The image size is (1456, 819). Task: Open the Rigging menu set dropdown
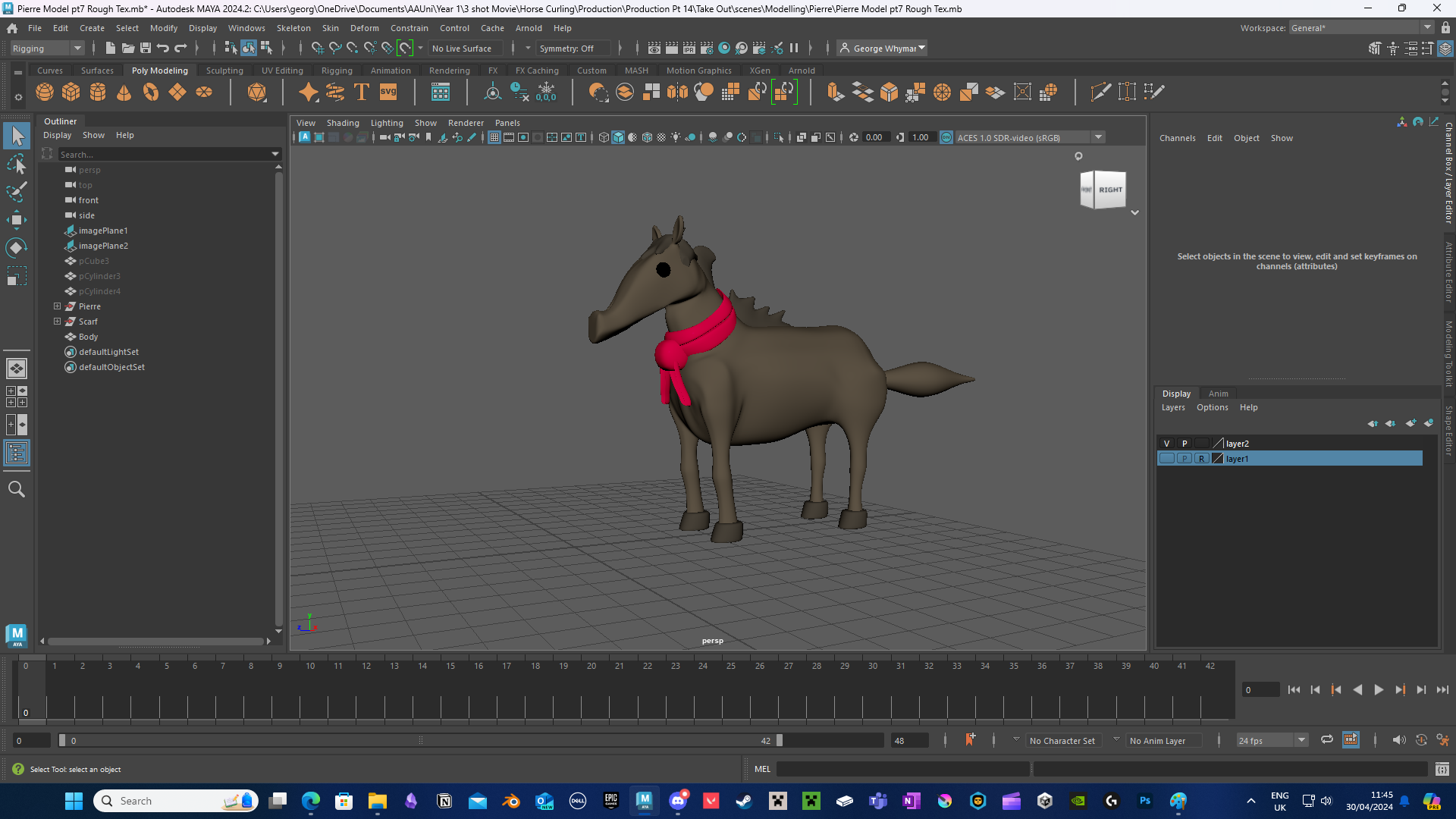pyautogui.click(x=47, y=49)
